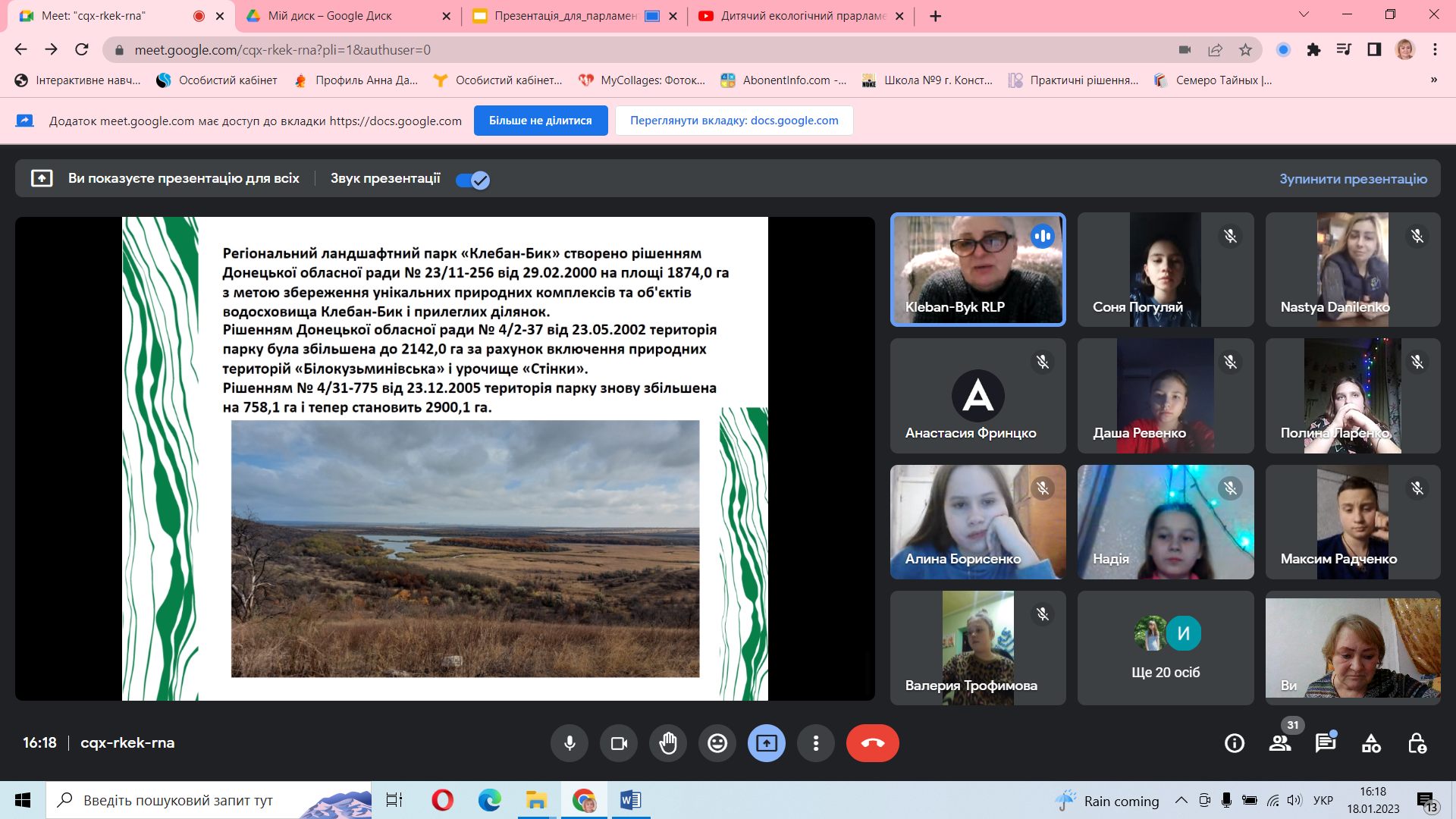
Task: Open emoji reactions button
Action: pyautogui.click(x=717, y=743)
